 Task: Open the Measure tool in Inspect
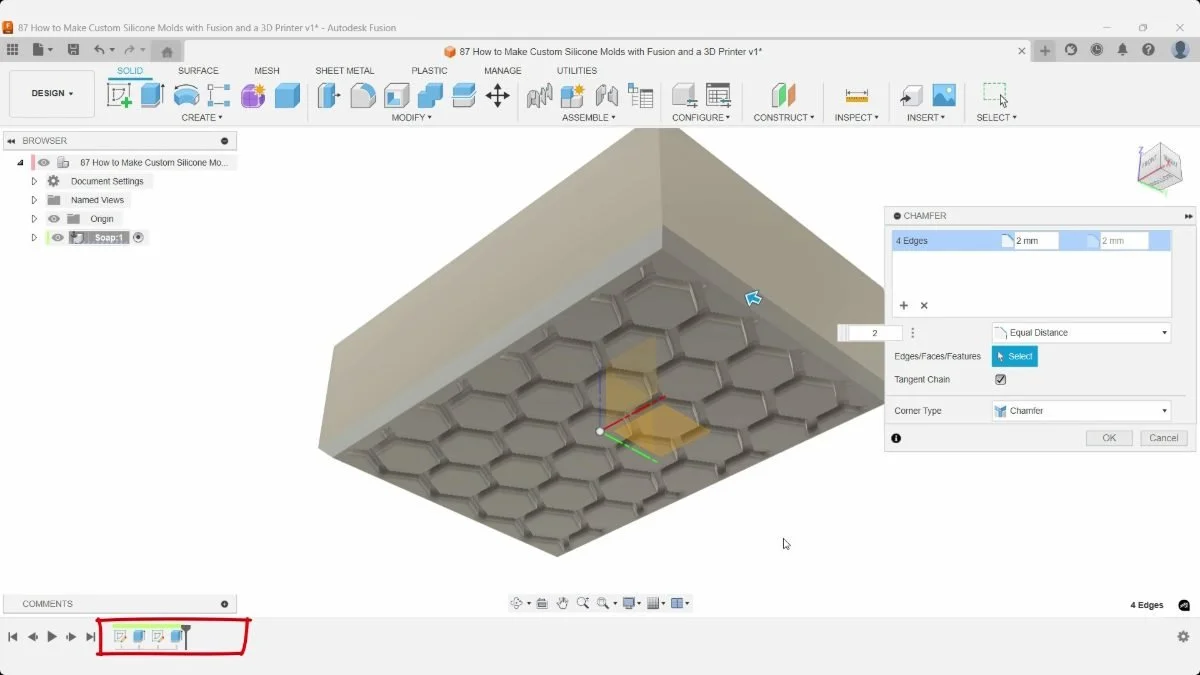click(x=857, y=95)
